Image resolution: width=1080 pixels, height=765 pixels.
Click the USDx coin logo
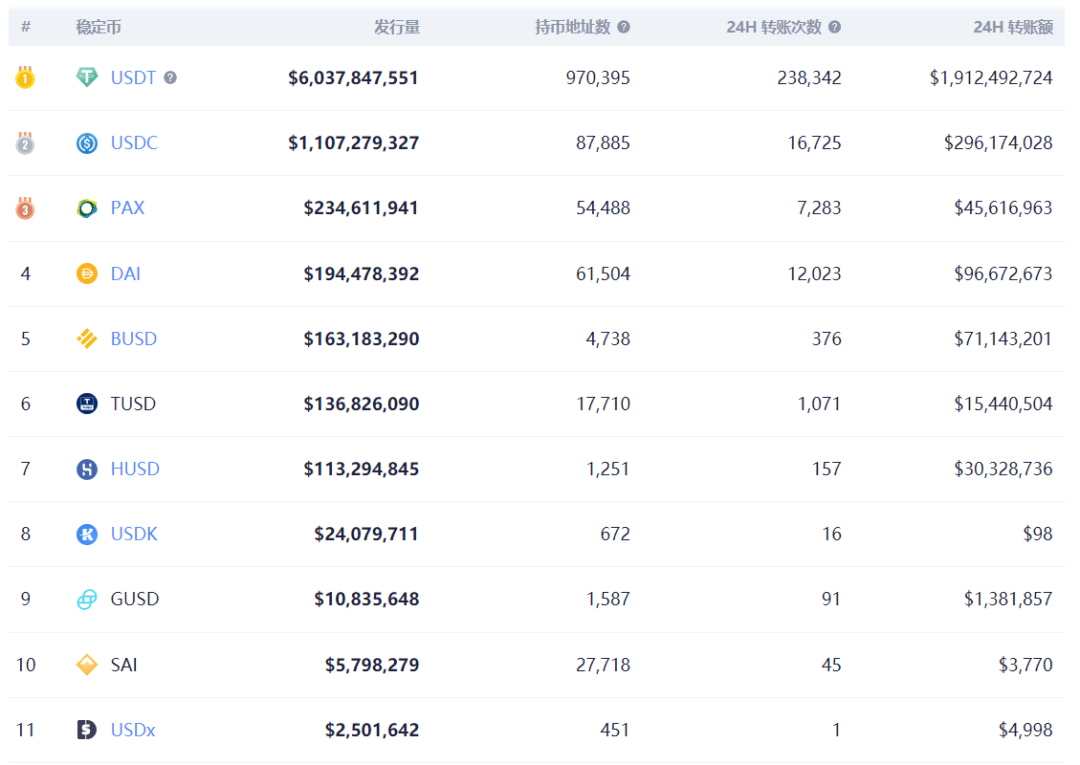(x=87, y=729)
